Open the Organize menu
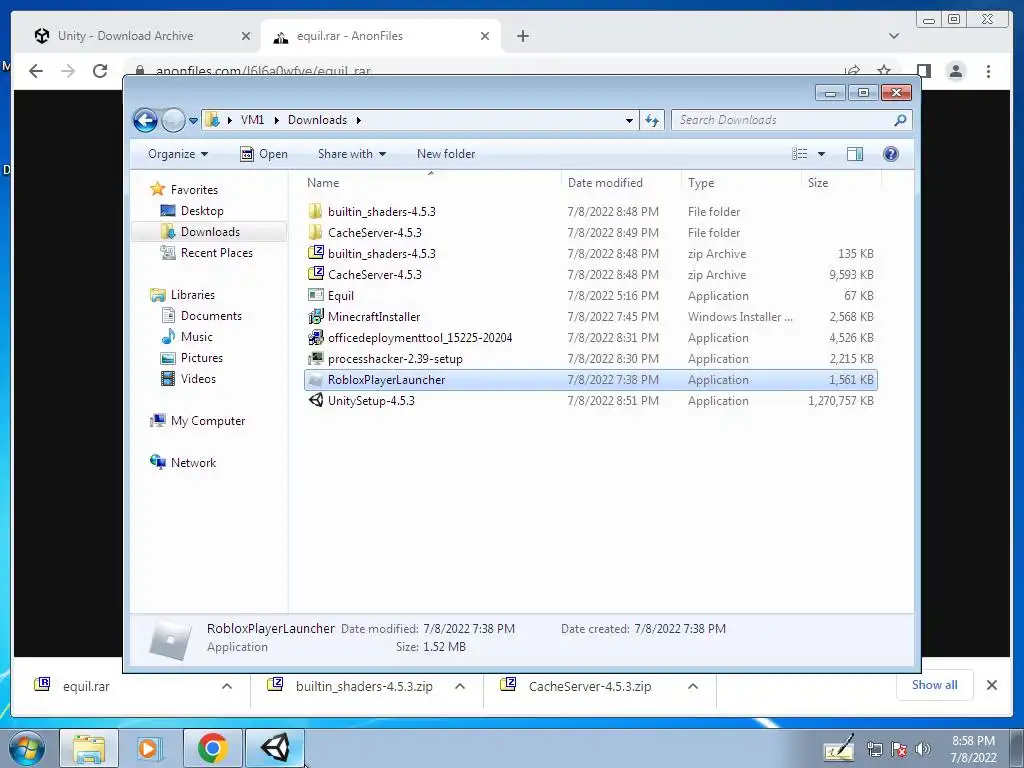This screenshot has height=768, width=1024. [178, 154]
